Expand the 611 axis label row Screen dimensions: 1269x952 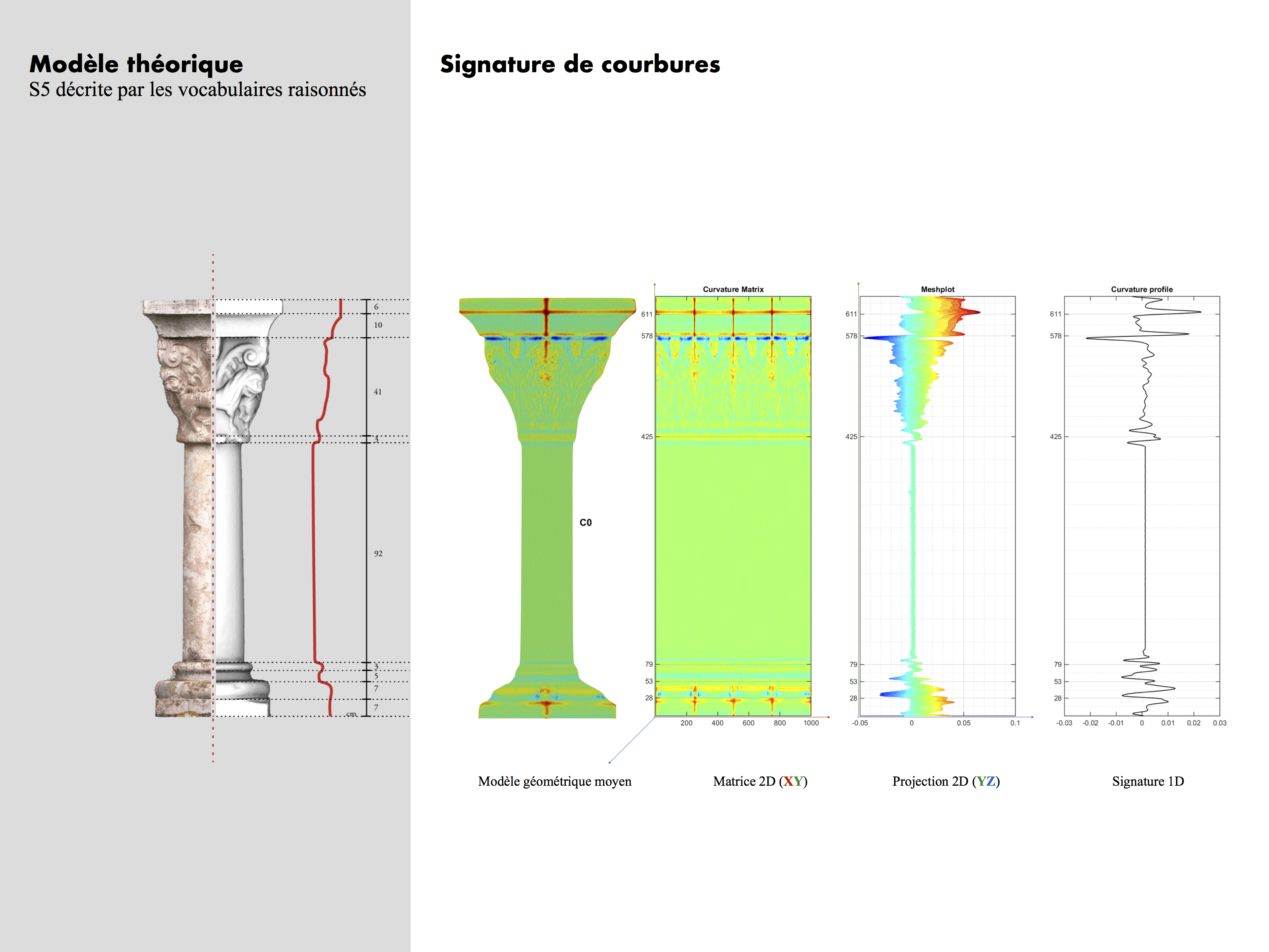[647, 314]
